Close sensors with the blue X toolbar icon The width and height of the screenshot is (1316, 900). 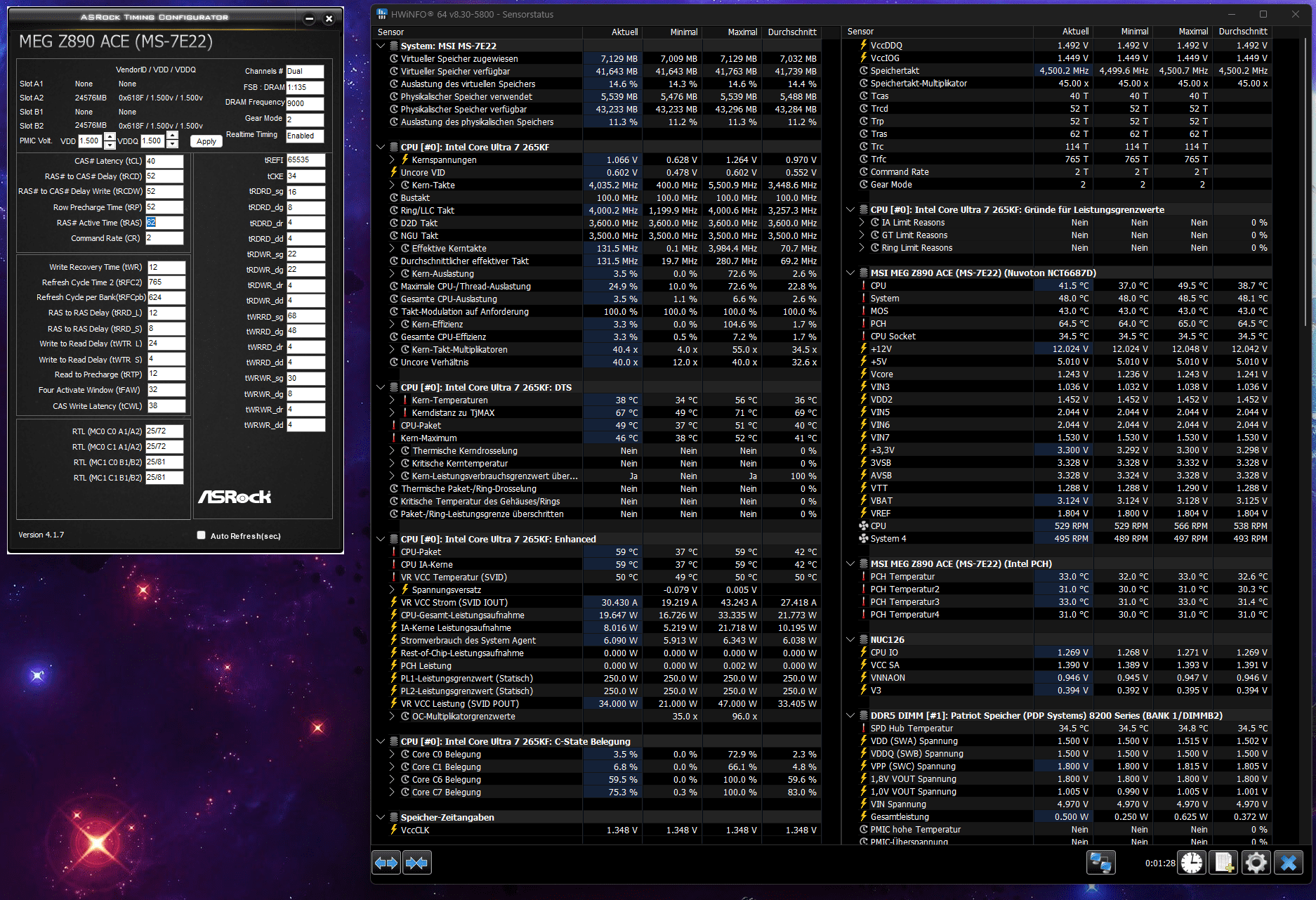(x=1289, y=862)
